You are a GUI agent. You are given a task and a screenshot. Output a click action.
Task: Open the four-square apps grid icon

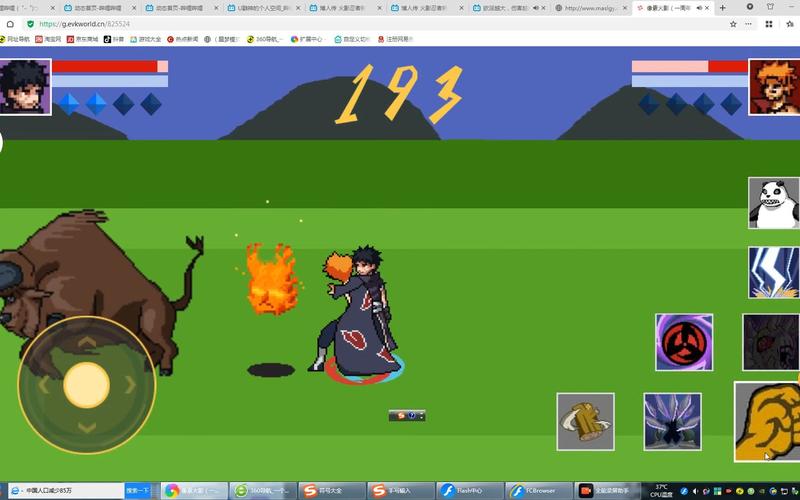tap(769, 24)
